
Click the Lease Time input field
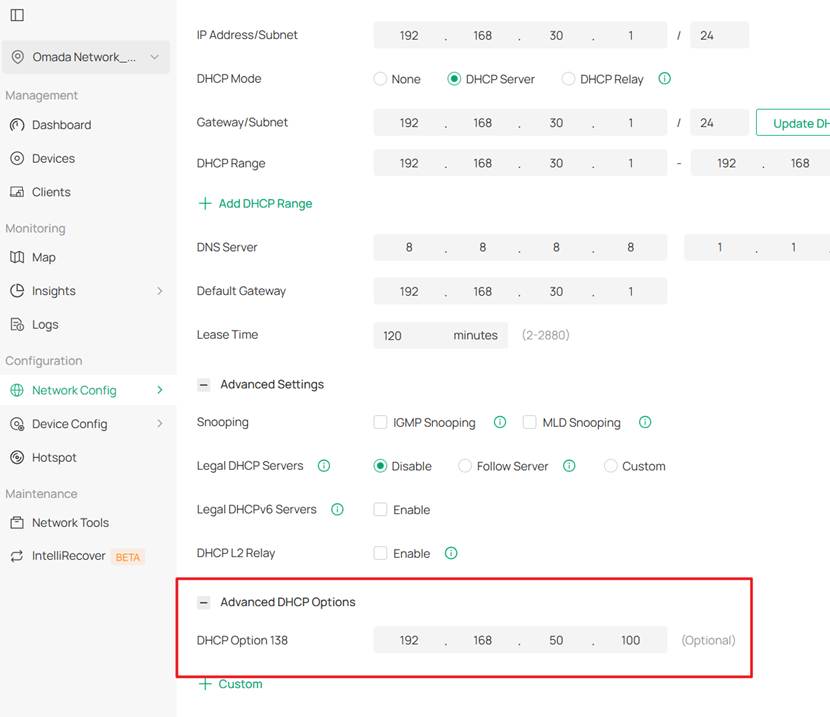tap(440, 335)
